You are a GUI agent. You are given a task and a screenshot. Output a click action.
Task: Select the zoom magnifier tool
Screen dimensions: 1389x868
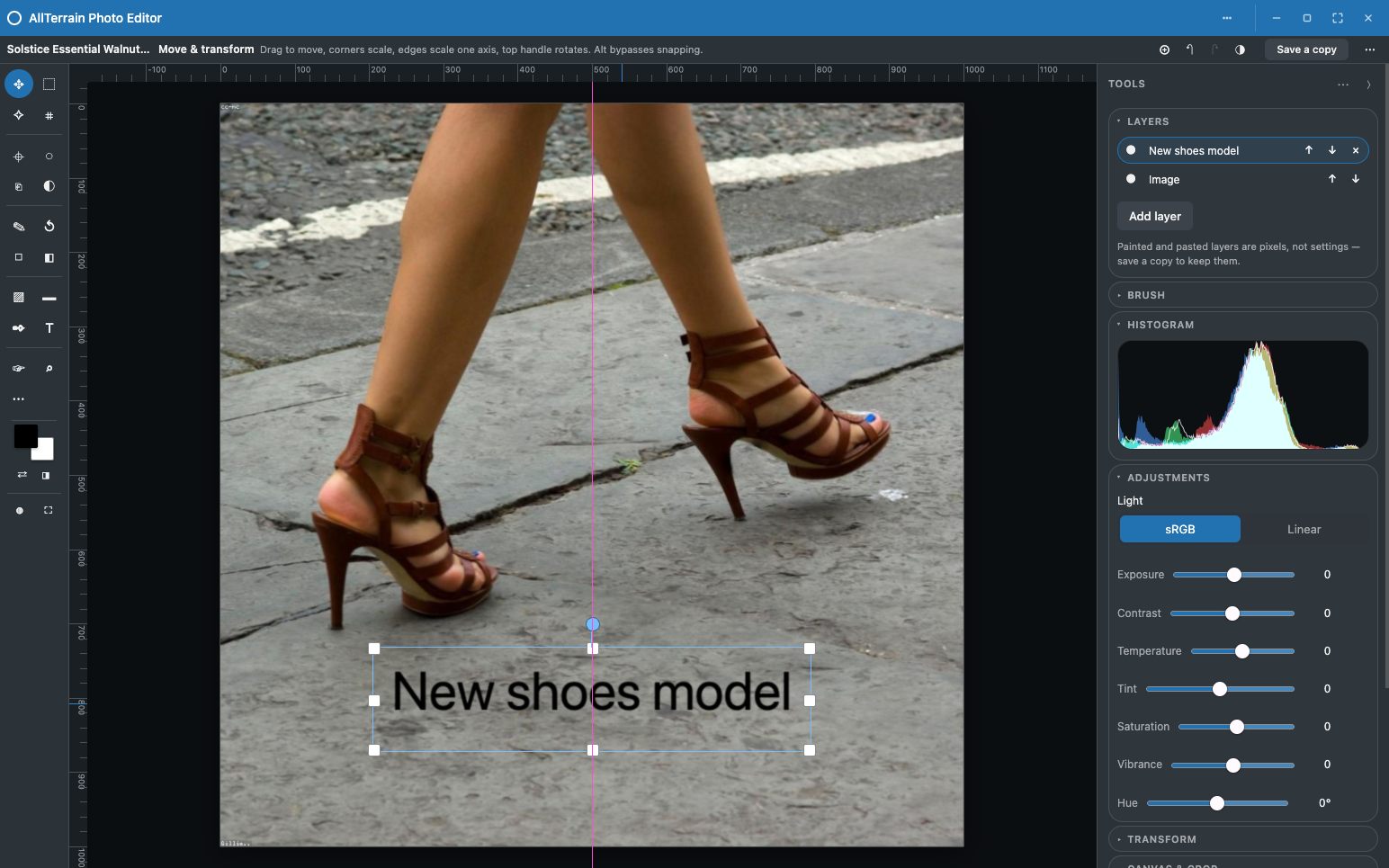49,369
